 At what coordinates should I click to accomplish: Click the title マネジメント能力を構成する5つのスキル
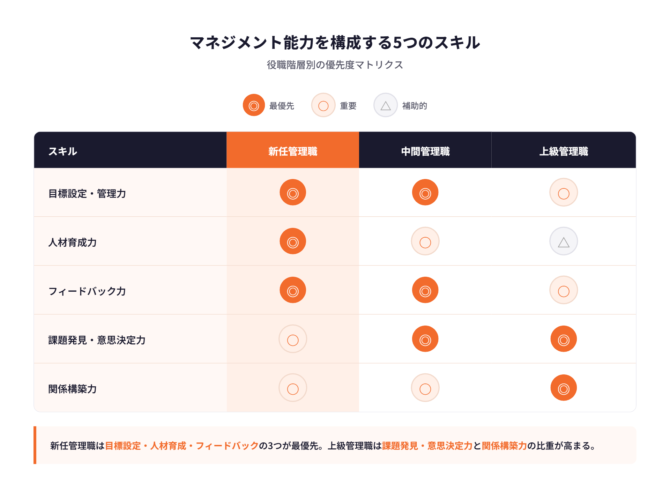(x=335, y=42)
